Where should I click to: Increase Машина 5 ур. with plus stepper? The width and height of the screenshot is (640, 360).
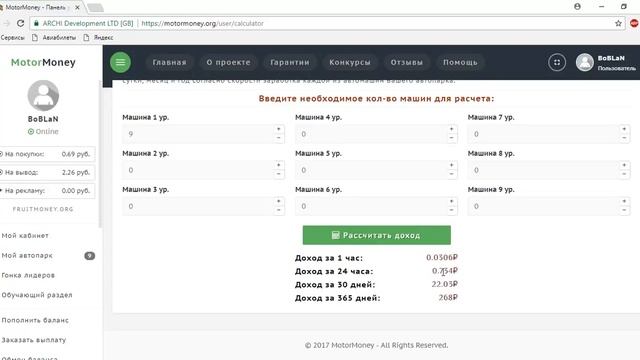click(x=451, y=165)
